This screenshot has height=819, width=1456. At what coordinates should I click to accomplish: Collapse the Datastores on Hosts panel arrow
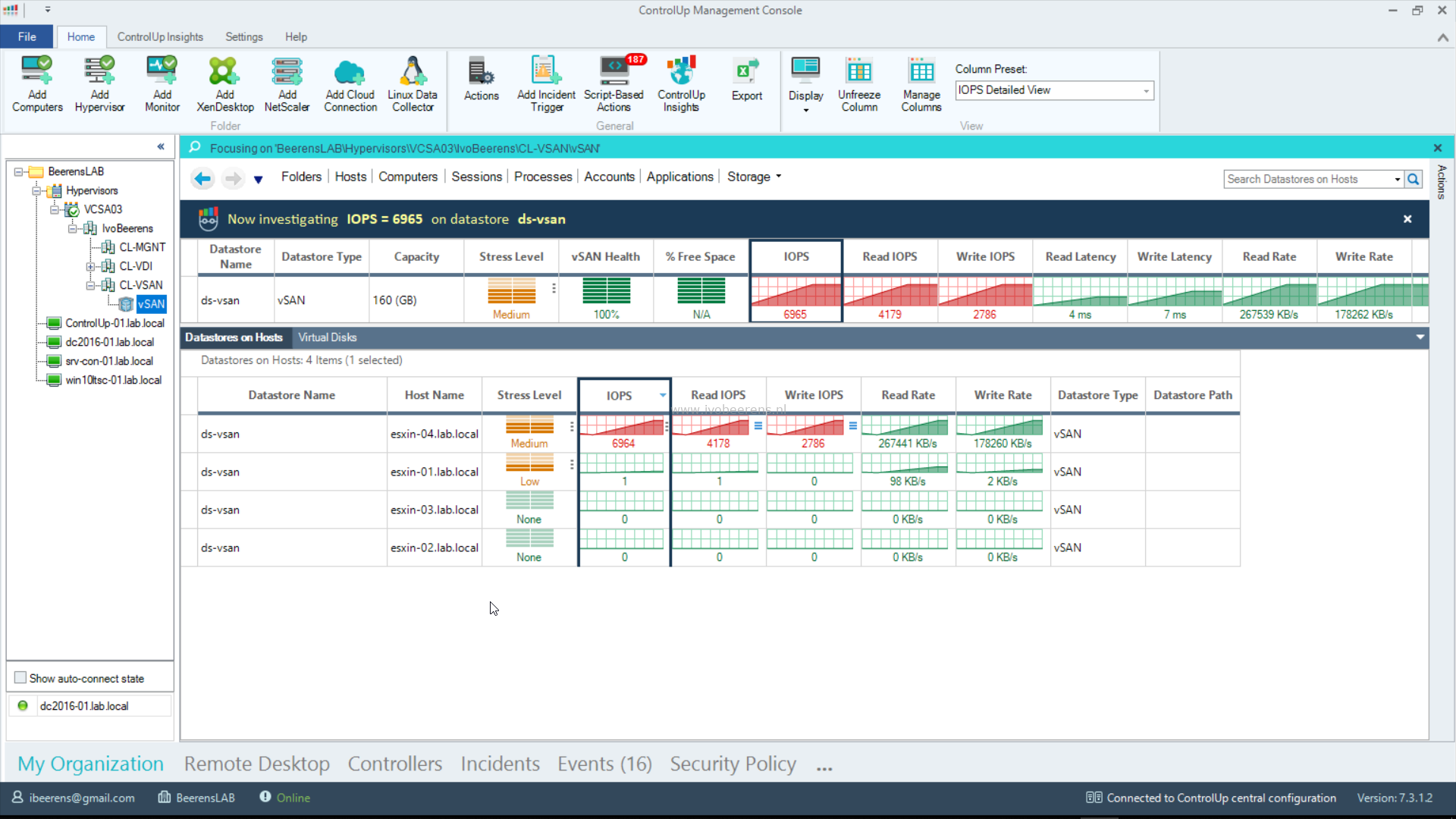(1420, 337)
